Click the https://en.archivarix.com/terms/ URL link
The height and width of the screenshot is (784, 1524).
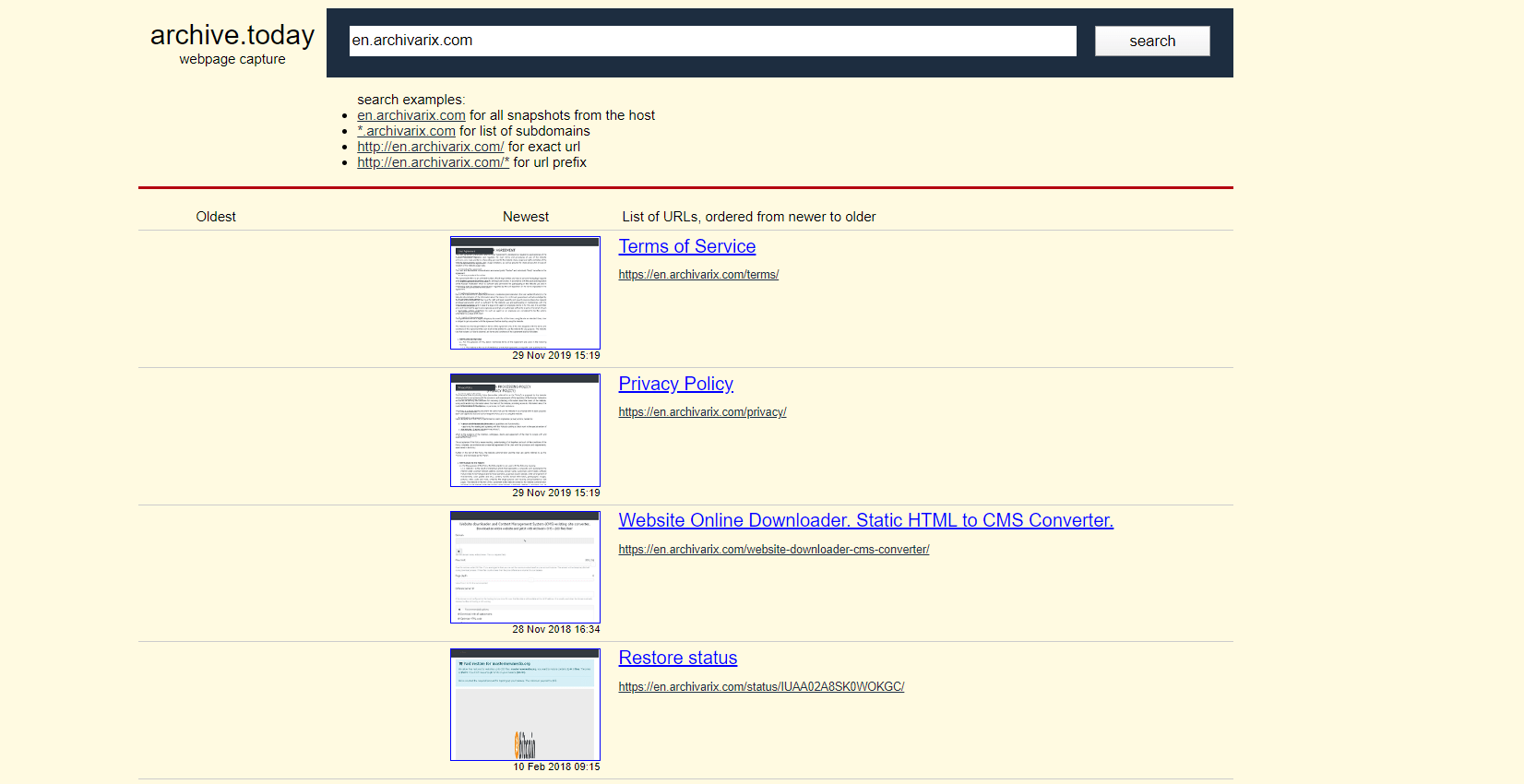[x=698, y=275]
